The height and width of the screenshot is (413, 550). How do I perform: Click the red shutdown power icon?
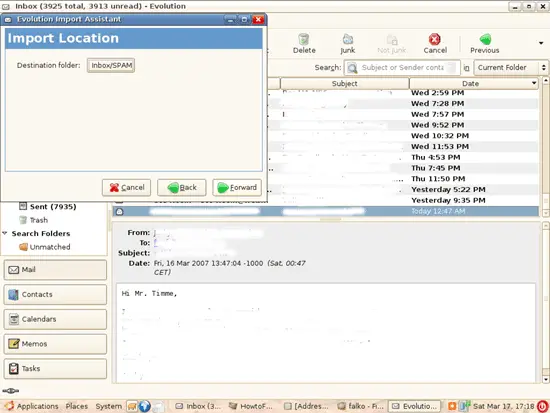click(x=543, y=406)
